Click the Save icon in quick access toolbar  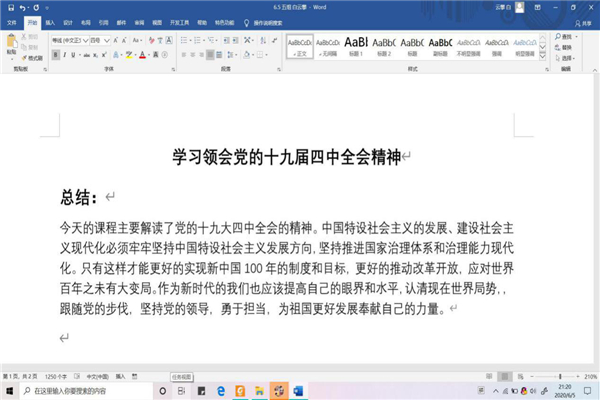point(8,8)
